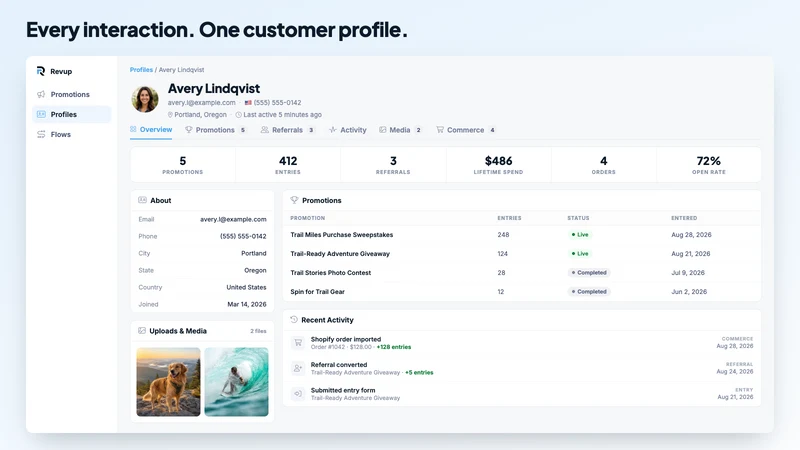Click the cart icon on Commerce tab
The width and height of the screenshot is (800, 450).
pyautogui.click(x=440, y=130)
